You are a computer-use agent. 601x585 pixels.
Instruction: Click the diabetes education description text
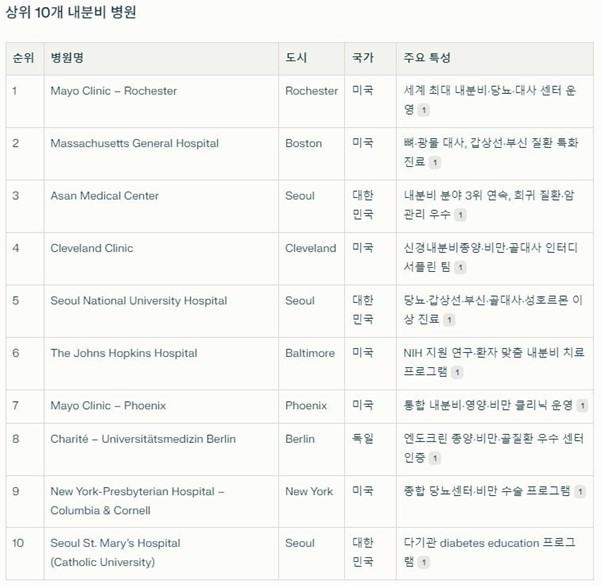pyautogui.click(x=489, y=552)
